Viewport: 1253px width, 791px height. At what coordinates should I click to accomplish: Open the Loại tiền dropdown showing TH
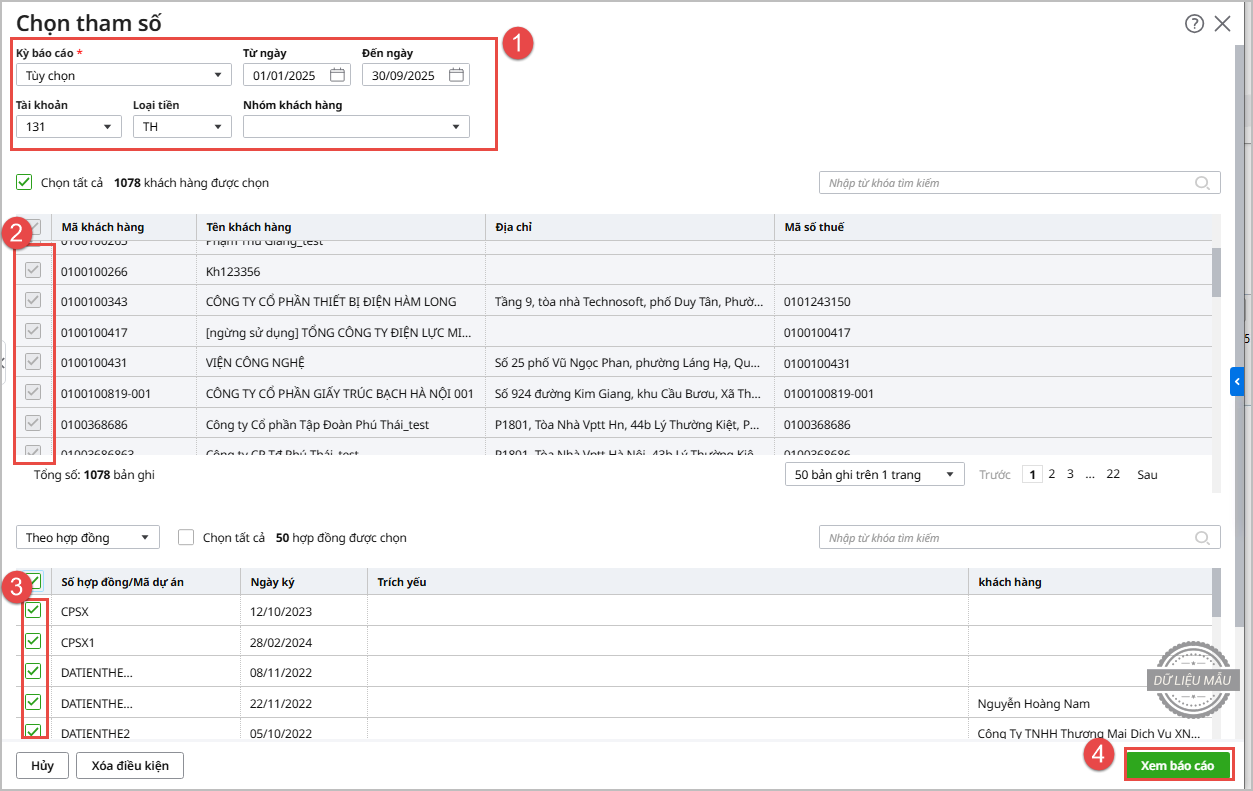click(x=182, y=127)
